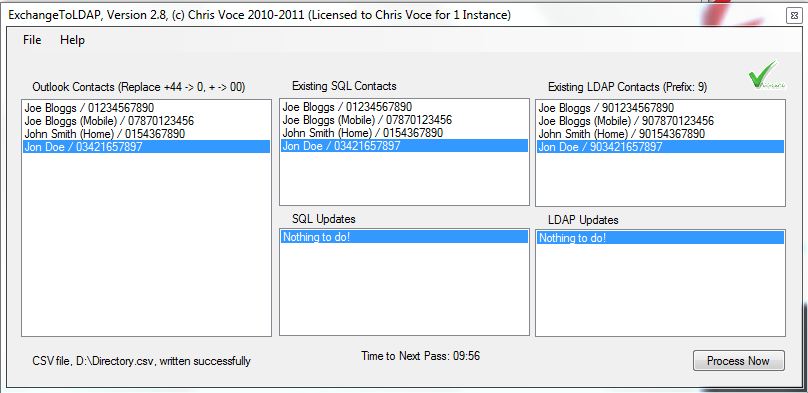Select Jon Doe in Outlook Contacts list
Viewport: 808px width, 393px height.
(146, 147)
